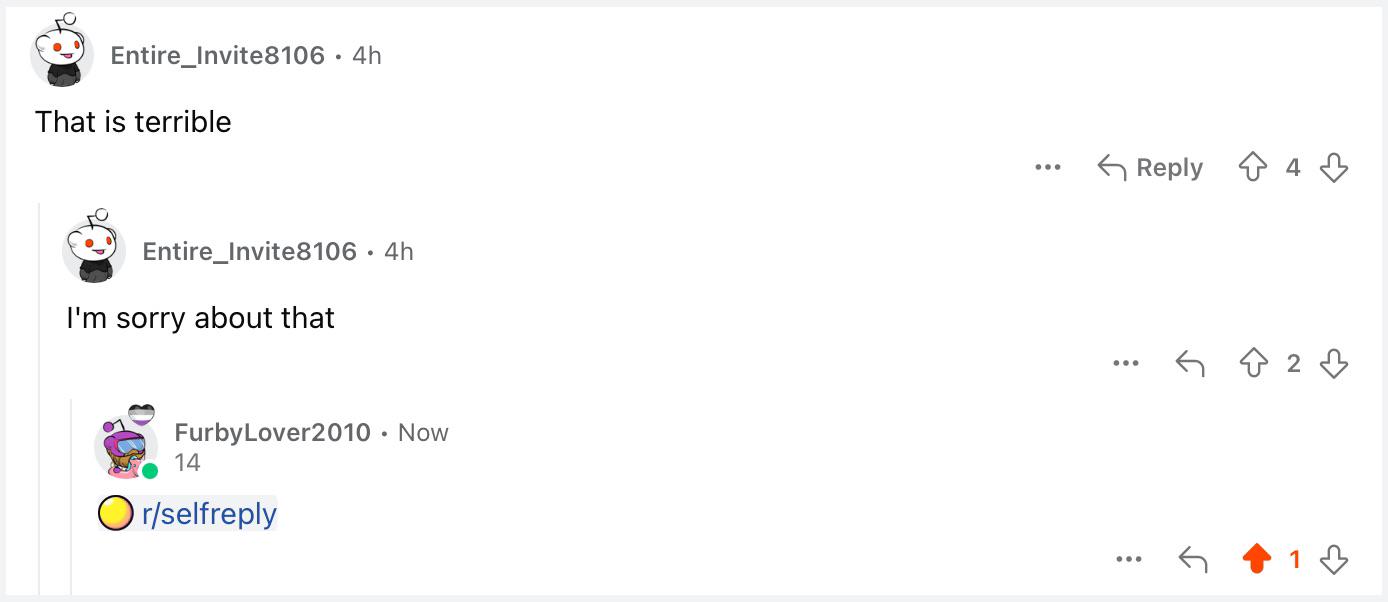Reply arrow on "I'm sorry about that" comment

(1189, 363)
